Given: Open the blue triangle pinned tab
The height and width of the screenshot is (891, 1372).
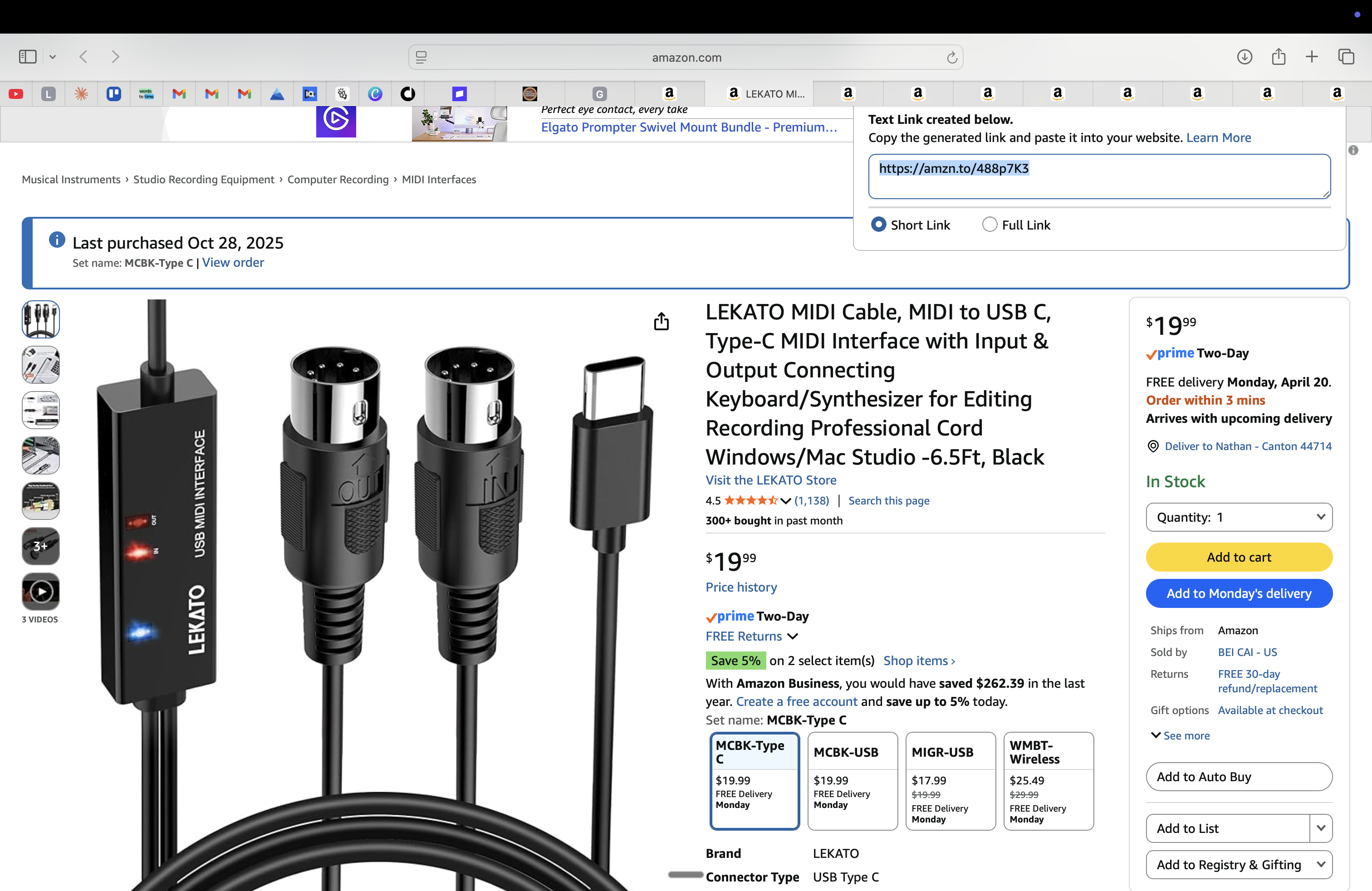Looking at the screenshot, I should pyautogui.click(x=277, y=93).
